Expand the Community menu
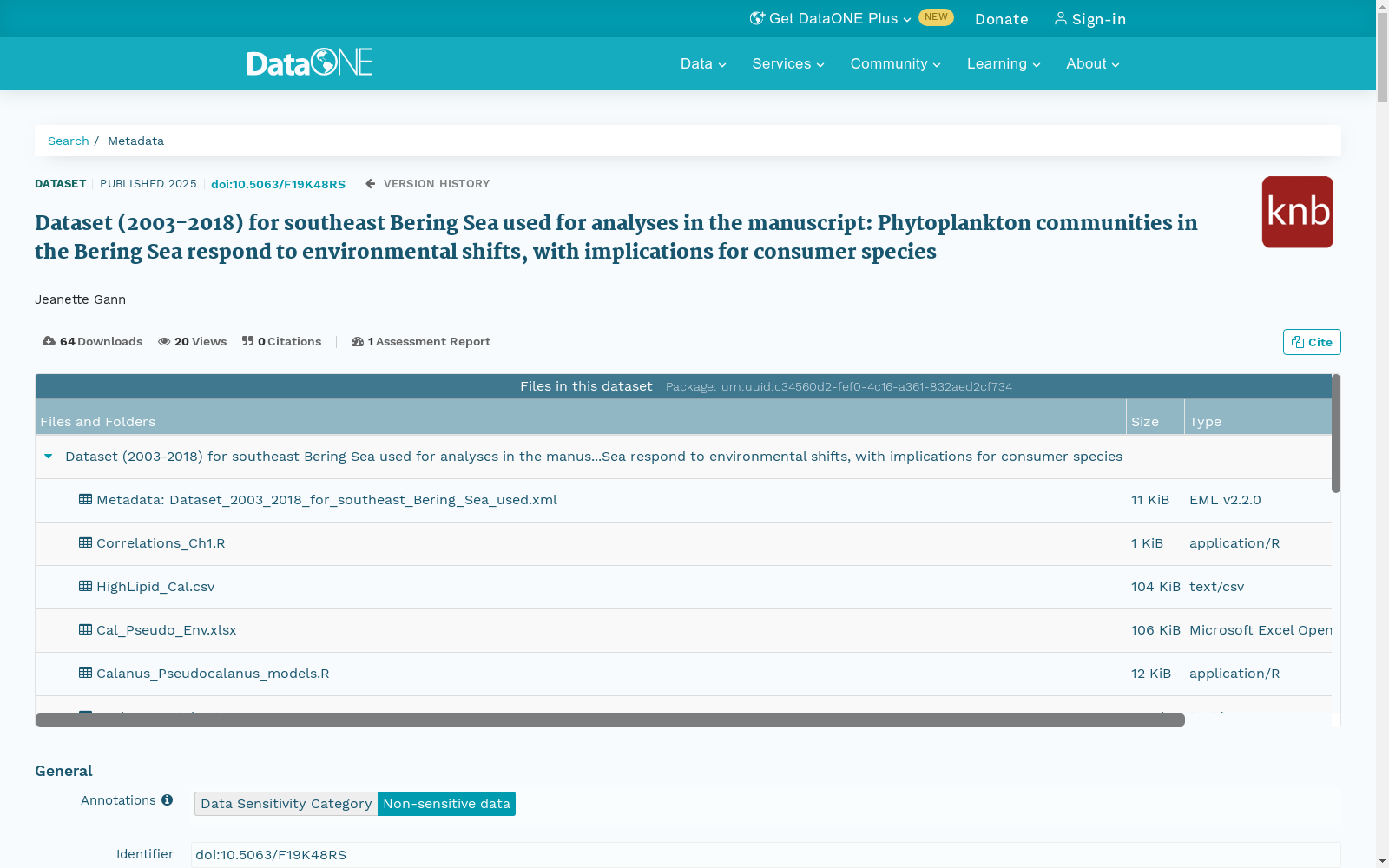Image resolution: width=1389 pixels, height=868 pixels. [896, 63]
